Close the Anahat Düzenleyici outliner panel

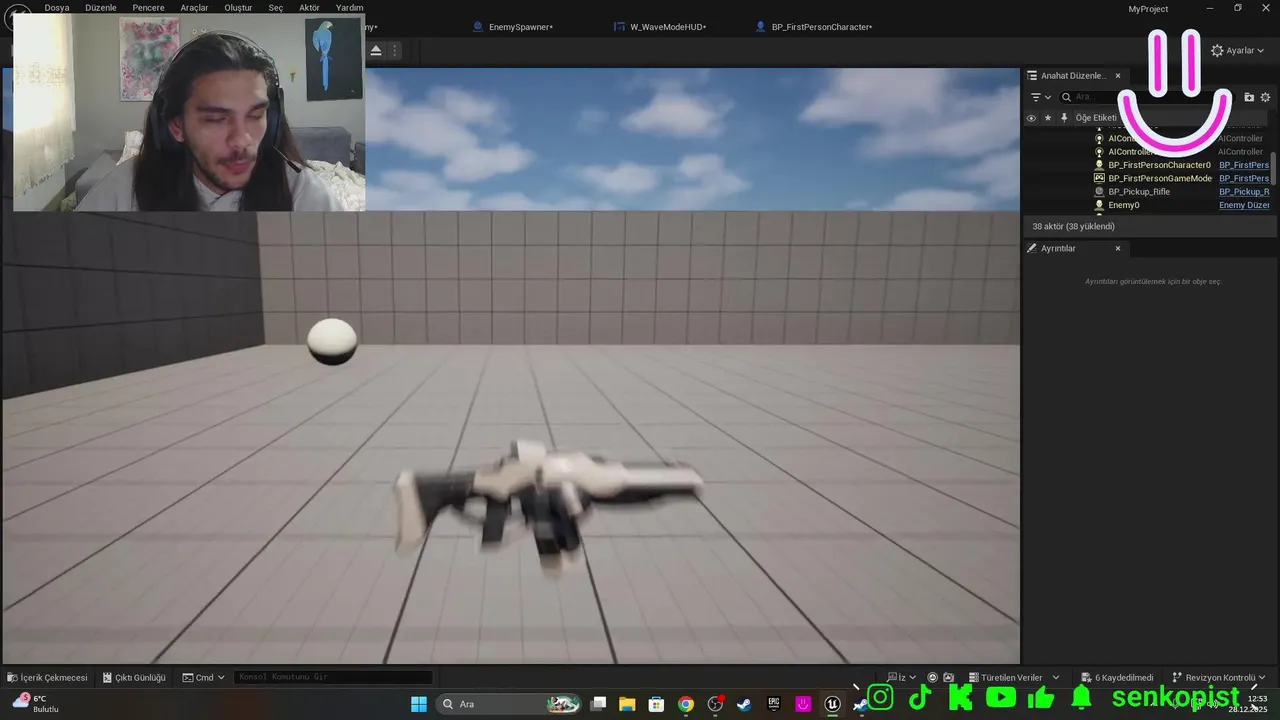tap(1118, 75)
